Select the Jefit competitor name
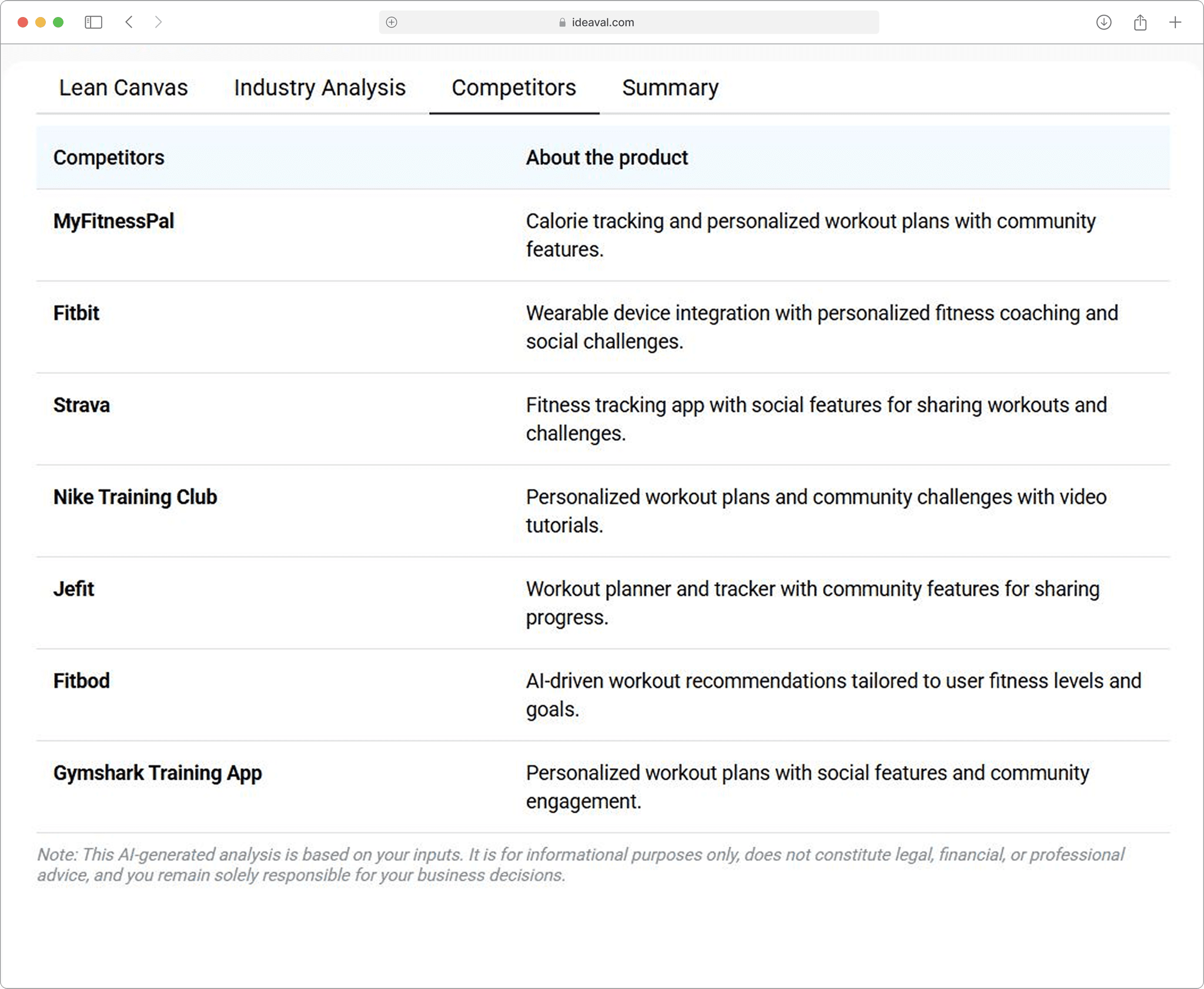This screenshot has height=989, width=1204. [73, 589]
